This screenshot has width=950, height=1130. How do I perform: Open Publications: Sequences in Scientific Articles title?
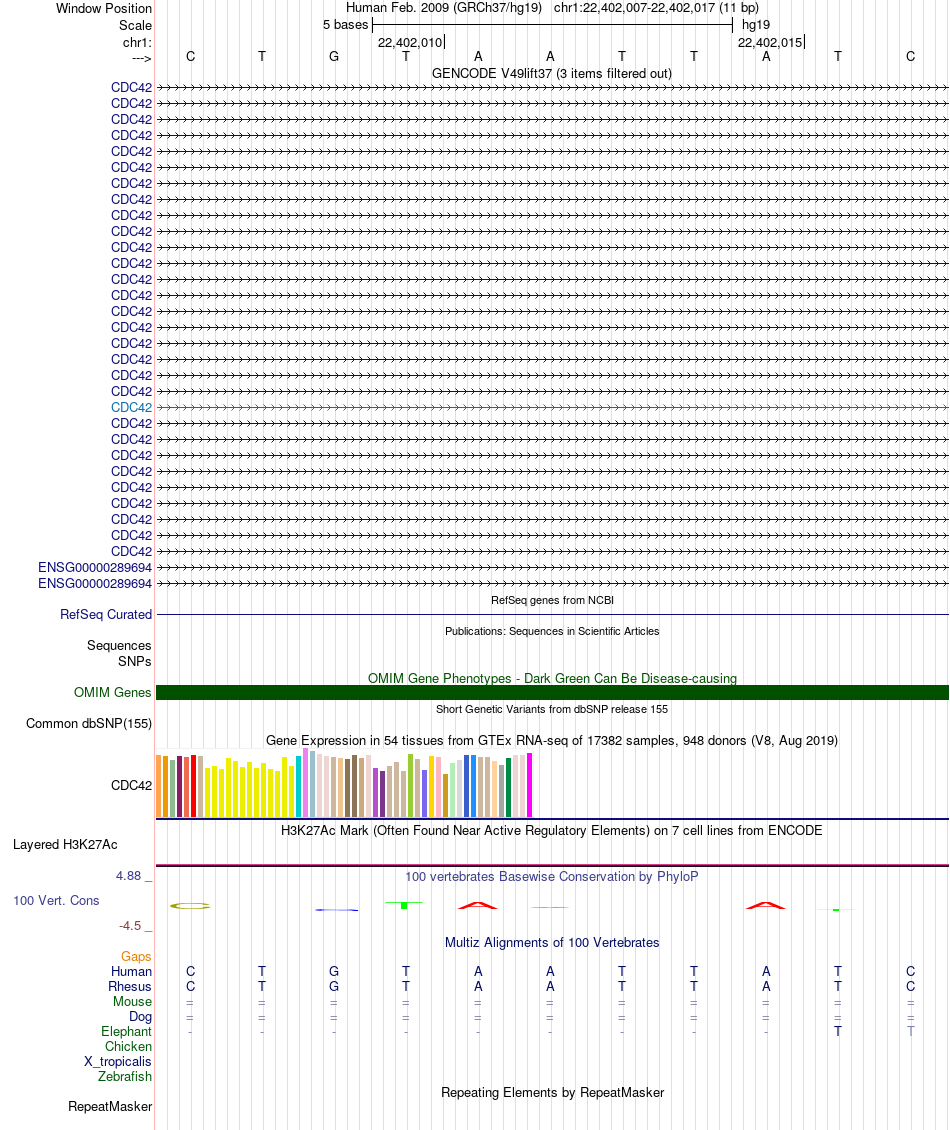[552, 631]
